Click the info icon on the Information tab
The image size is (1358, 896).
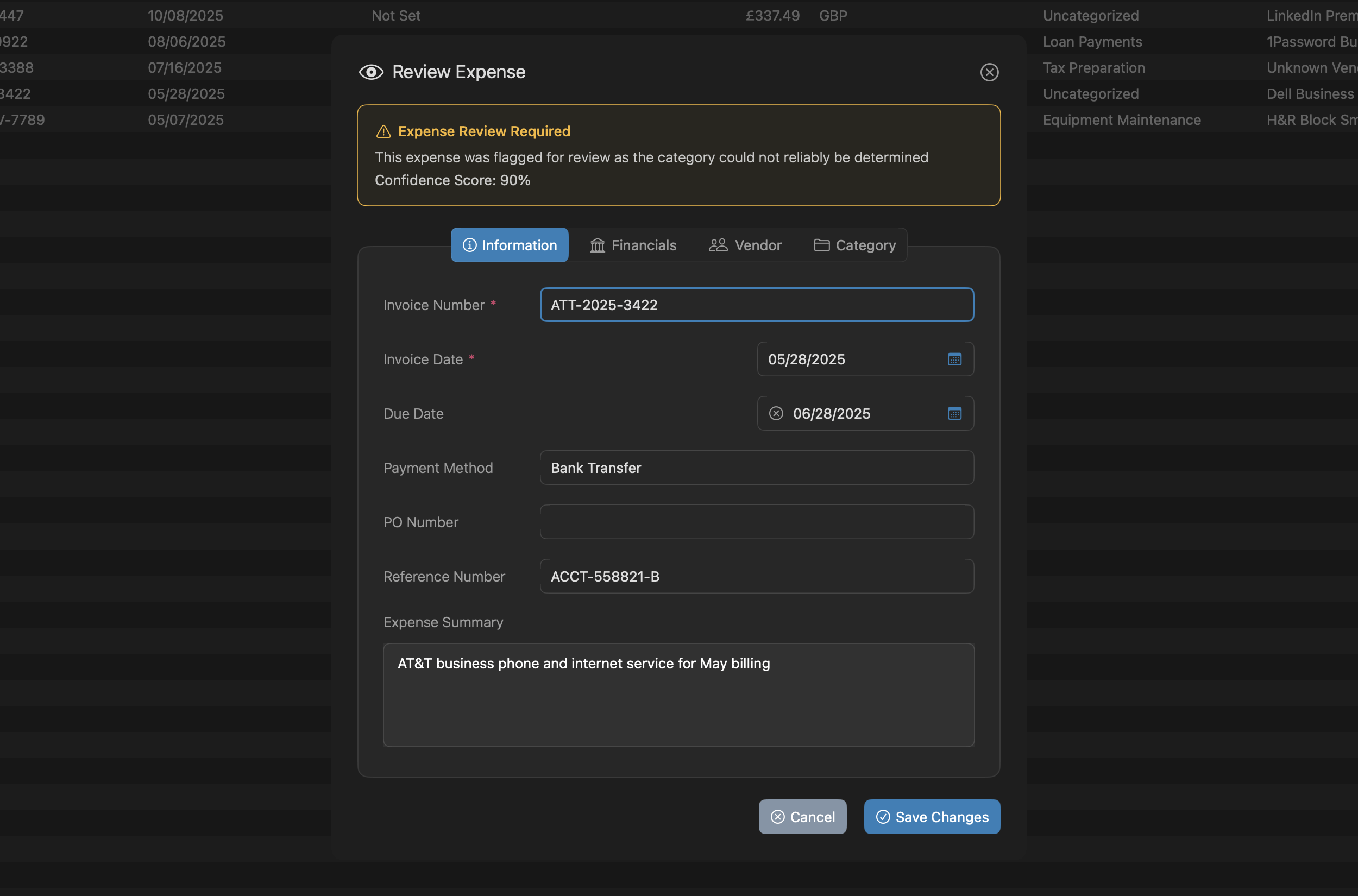coord(469,245)
